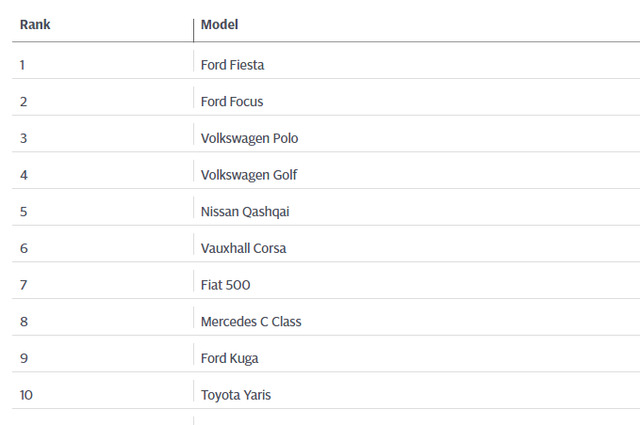The image size is (640, 425).
Task: Click the Model column header
Action: coord(219,25)
